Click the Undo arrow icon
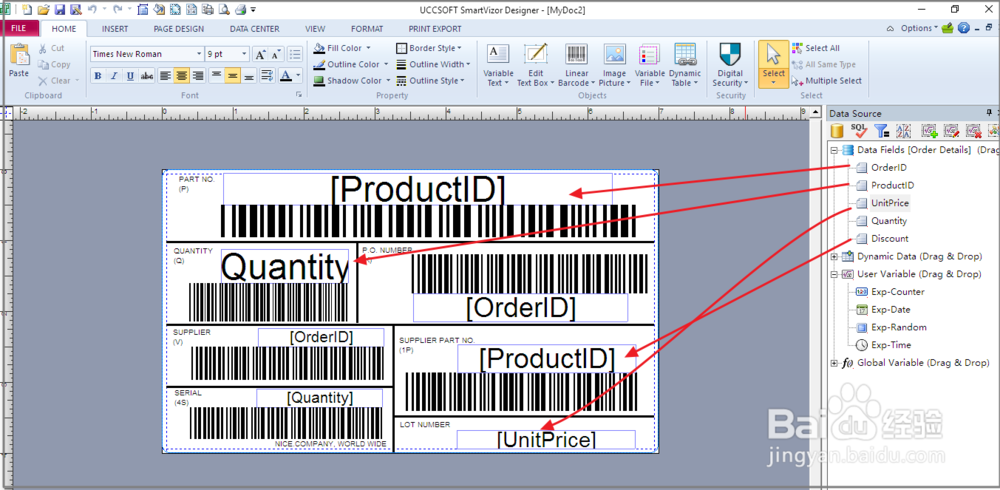1000x490 pixels. pyautogui.click(x=92, y=10)
